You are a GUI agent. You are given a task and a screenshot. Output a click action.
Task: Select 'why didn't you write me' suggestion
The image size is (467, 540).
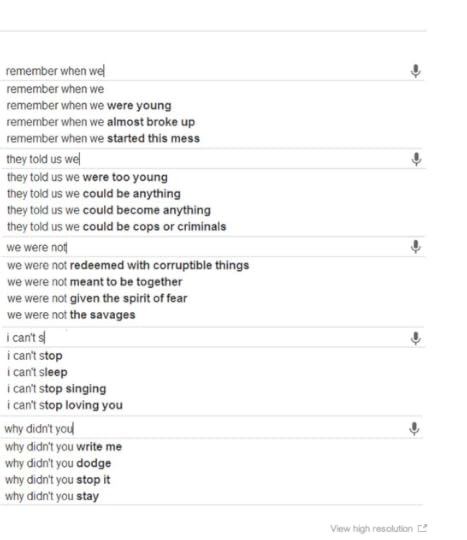(x=63, y=447)
